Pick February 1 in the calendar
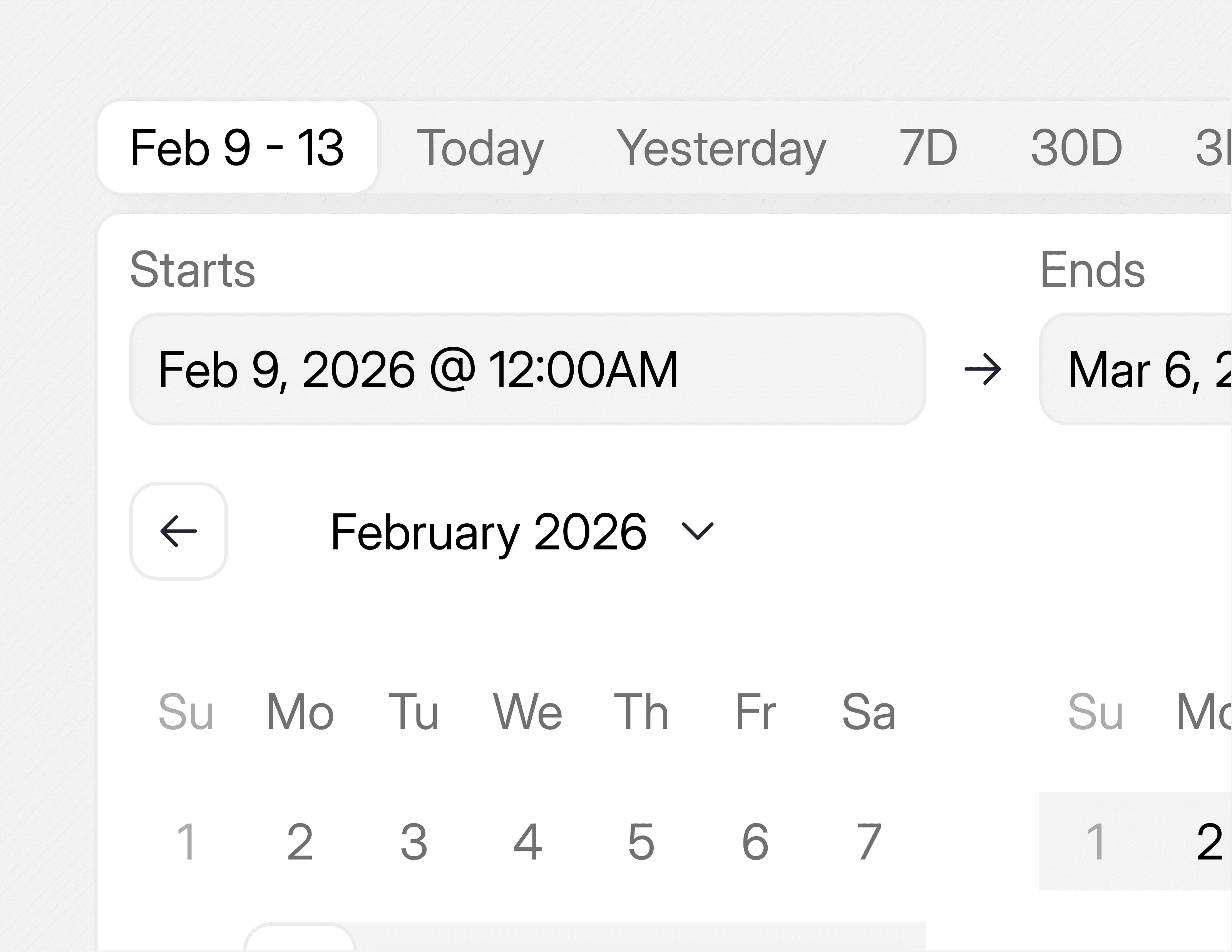The image size is (1232, 952). 186,842
